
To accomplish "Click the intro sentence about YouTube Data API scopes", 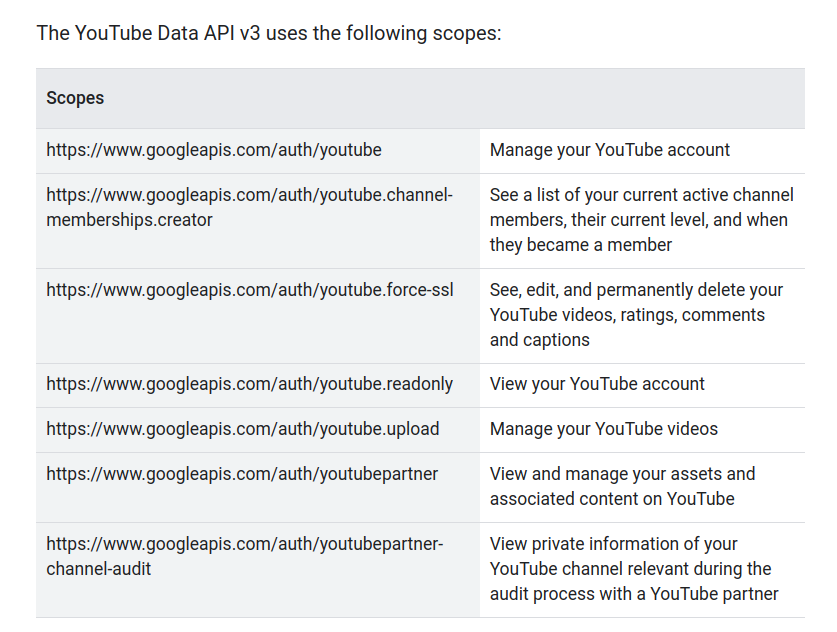I will (x=268, y=33).
